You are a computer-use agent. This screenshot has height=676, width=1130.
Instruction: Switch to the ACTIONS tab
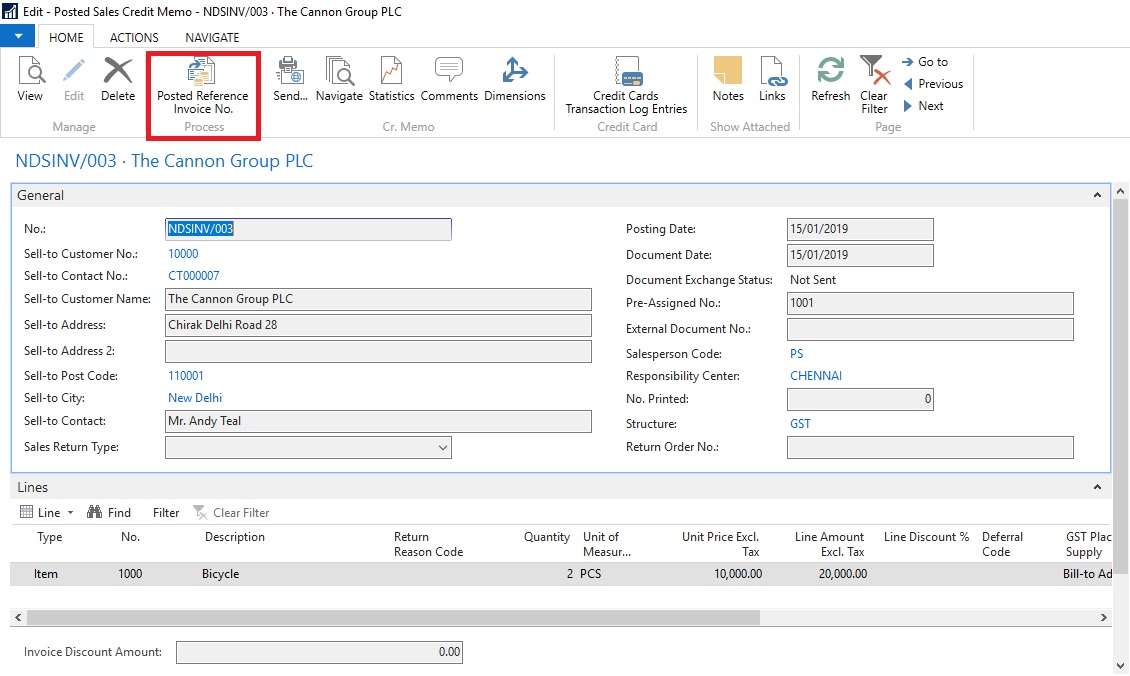133,37
